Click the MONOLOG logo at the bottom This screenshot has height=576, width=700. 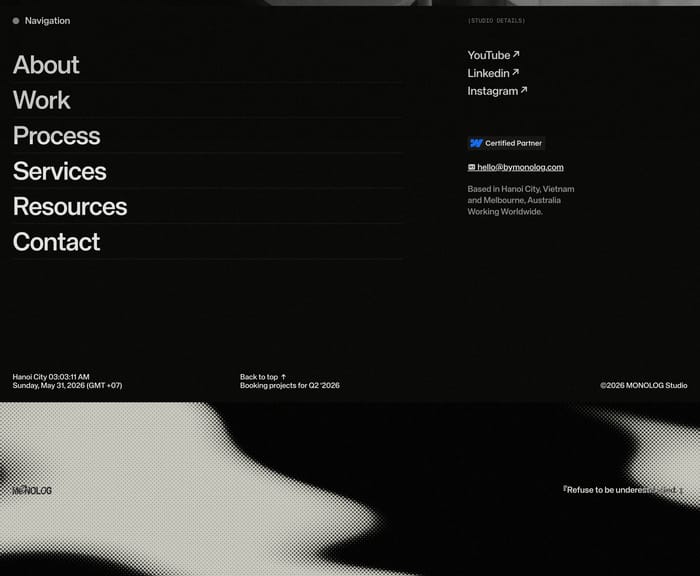tap(32, 490)
